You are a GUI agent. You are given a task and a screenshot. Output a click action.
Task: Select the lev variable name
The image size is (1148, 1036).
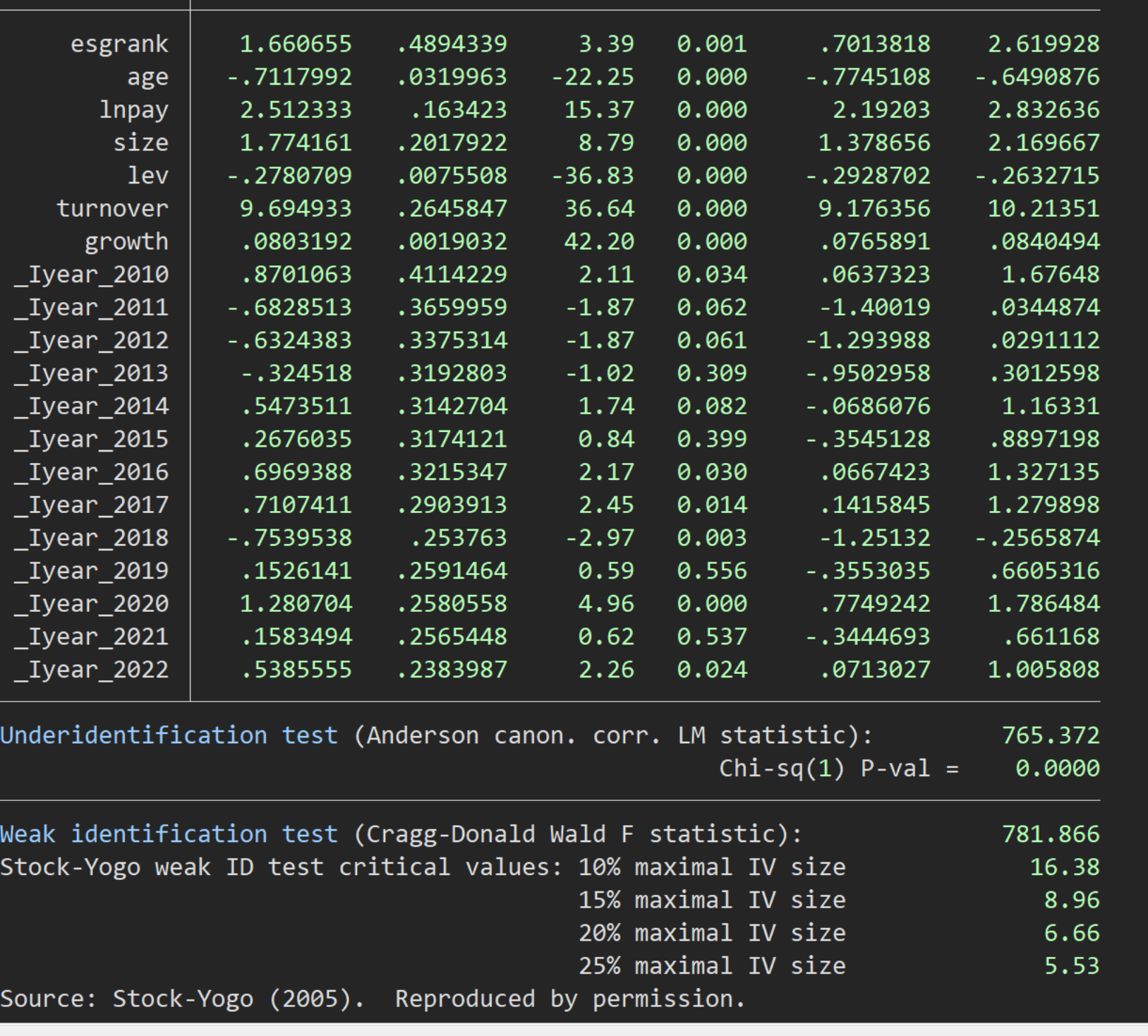coord(147,176)
